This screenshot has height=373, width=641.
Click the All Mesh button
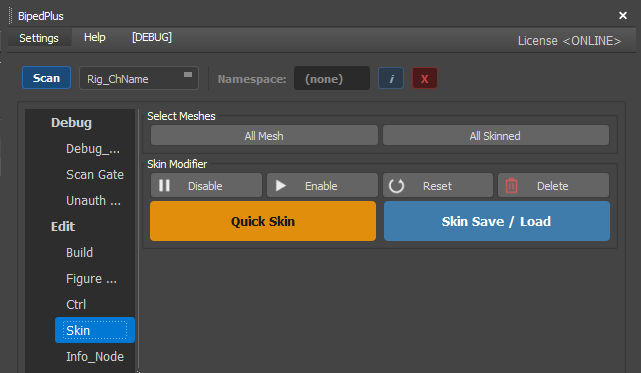click(264, 135)
